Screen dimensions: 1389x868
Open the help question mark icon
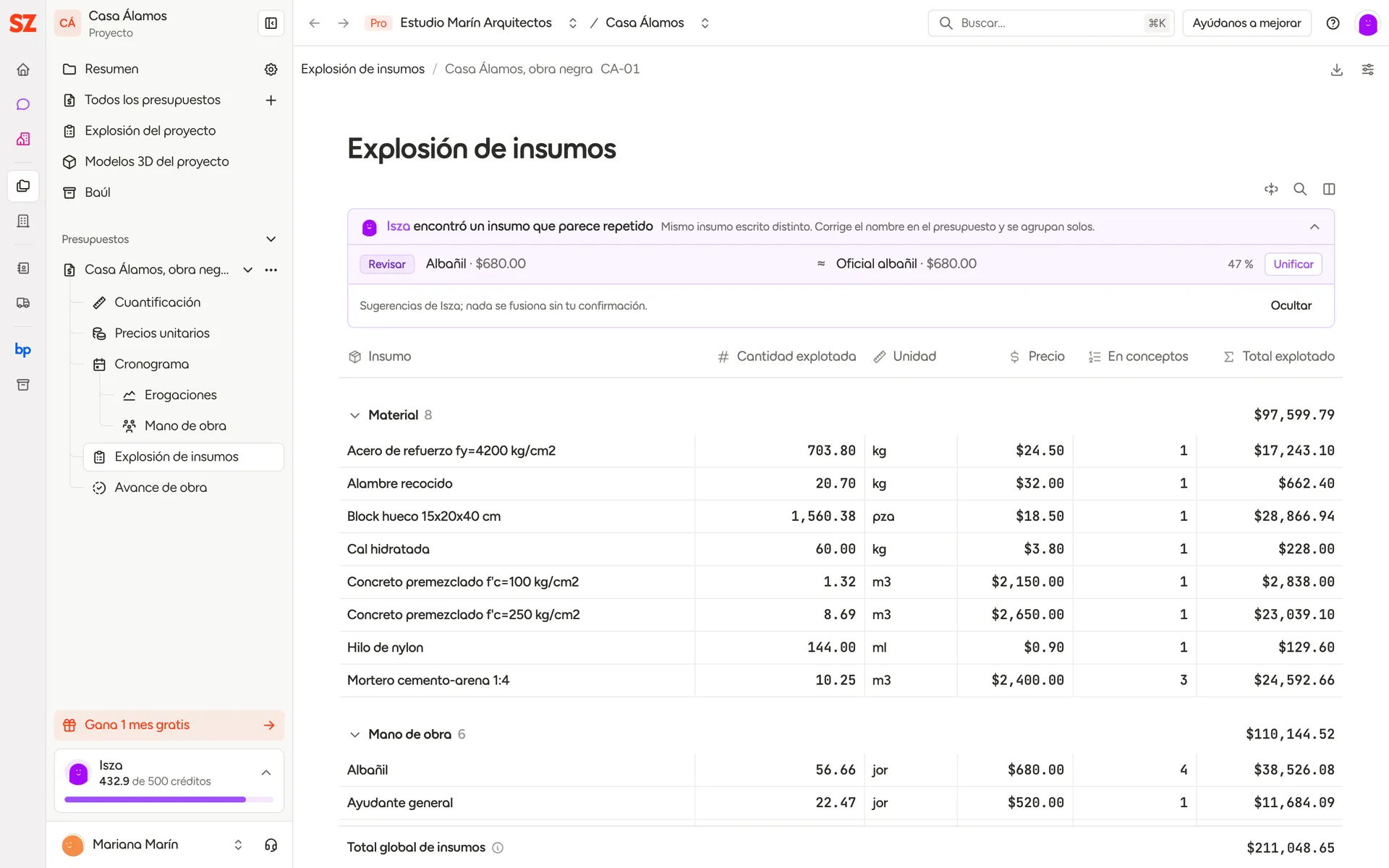(x=1333, y=23)
